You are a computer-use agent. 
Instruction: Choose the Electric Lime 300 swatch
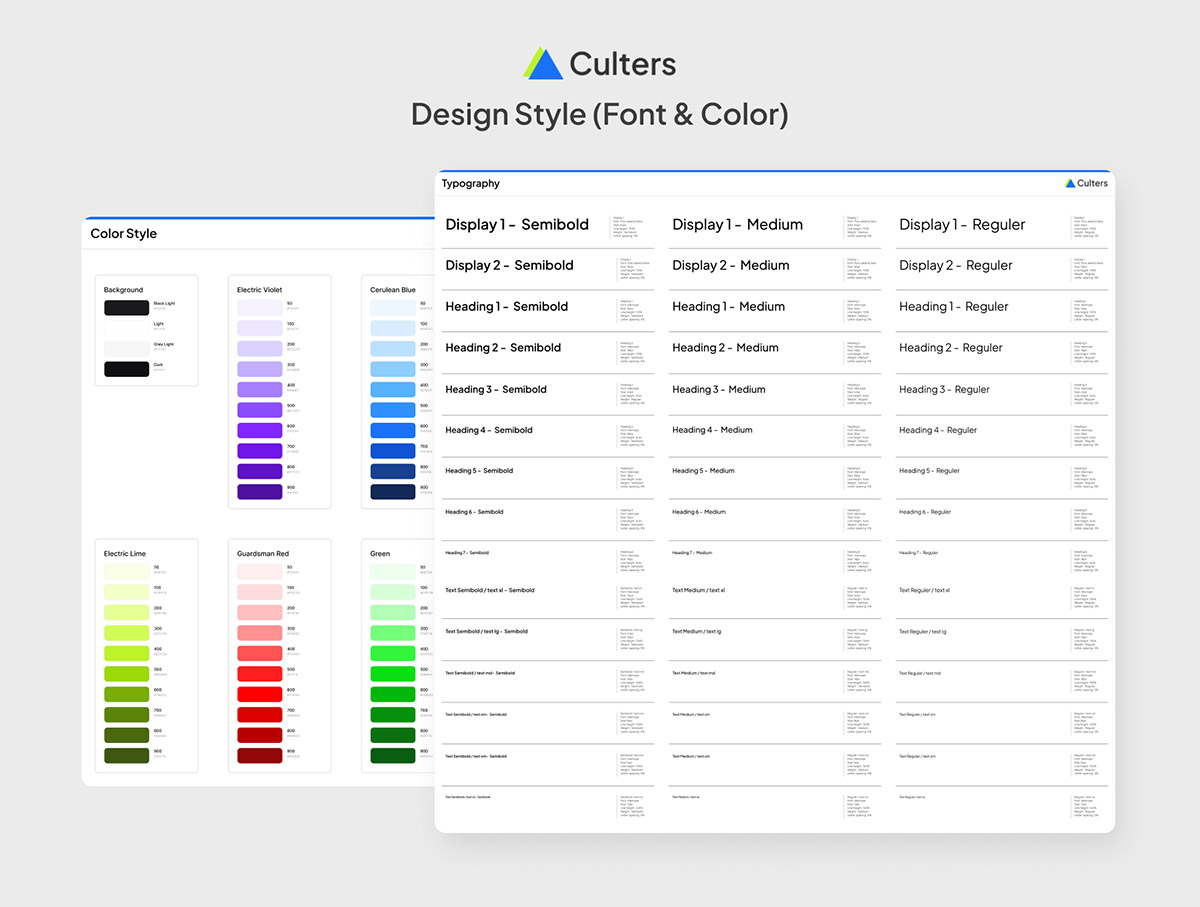coord(126,633)
